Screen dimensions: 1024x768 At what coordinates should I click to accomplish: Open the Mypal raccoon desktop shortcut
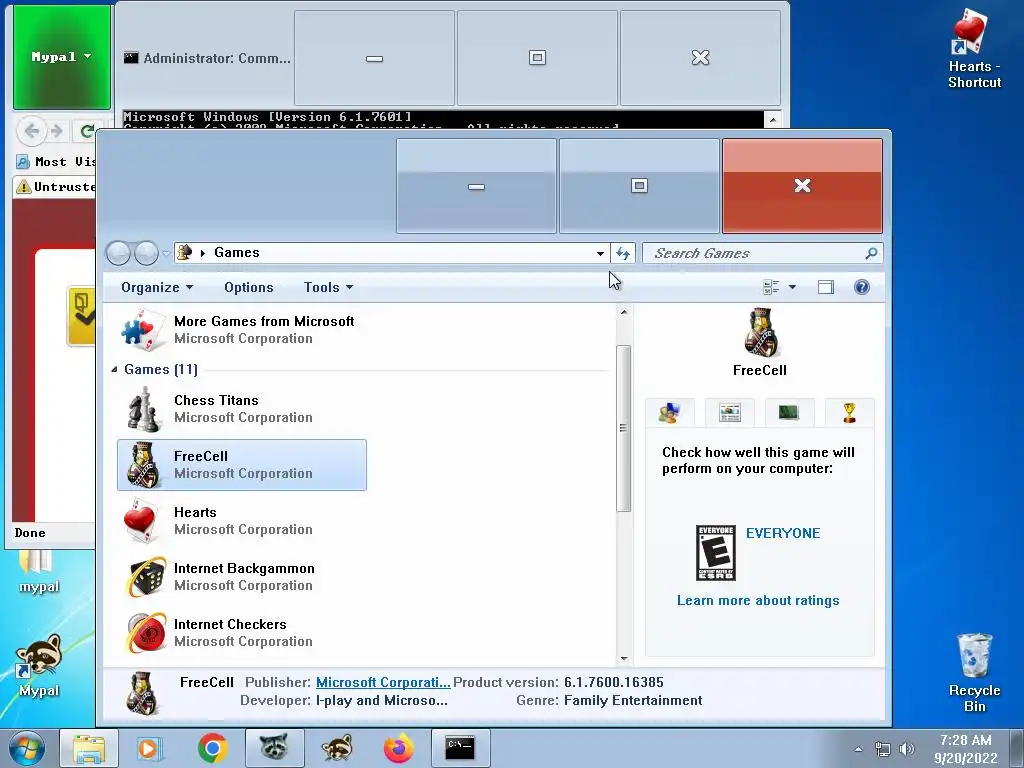[39, 665]
